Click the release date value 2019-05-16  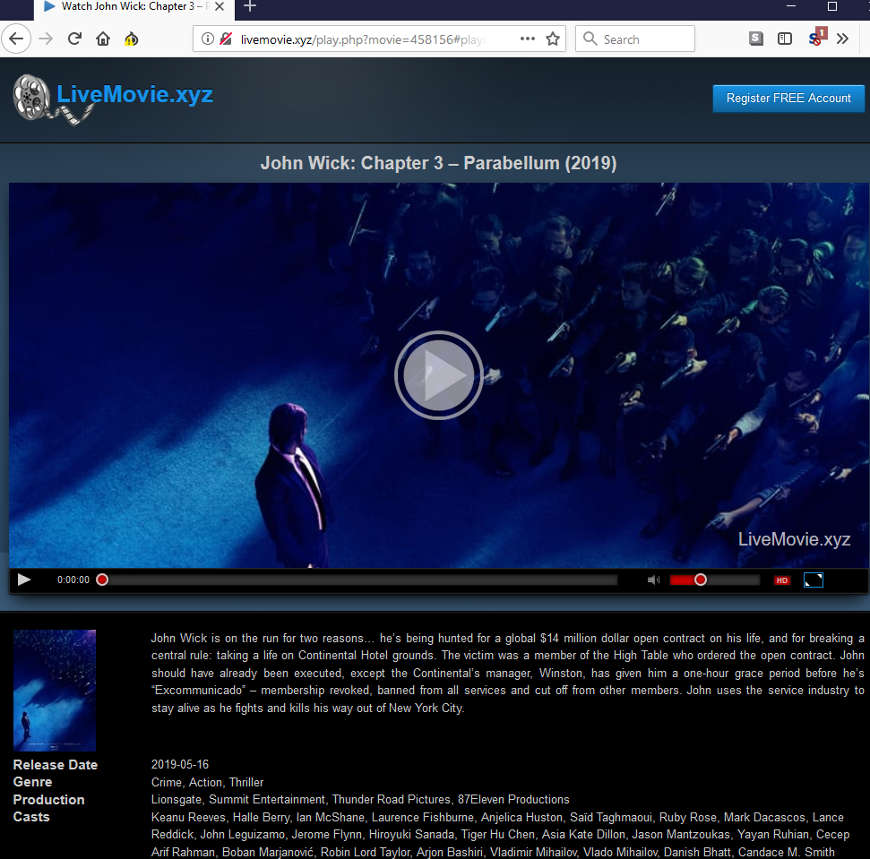coord(180,765)
